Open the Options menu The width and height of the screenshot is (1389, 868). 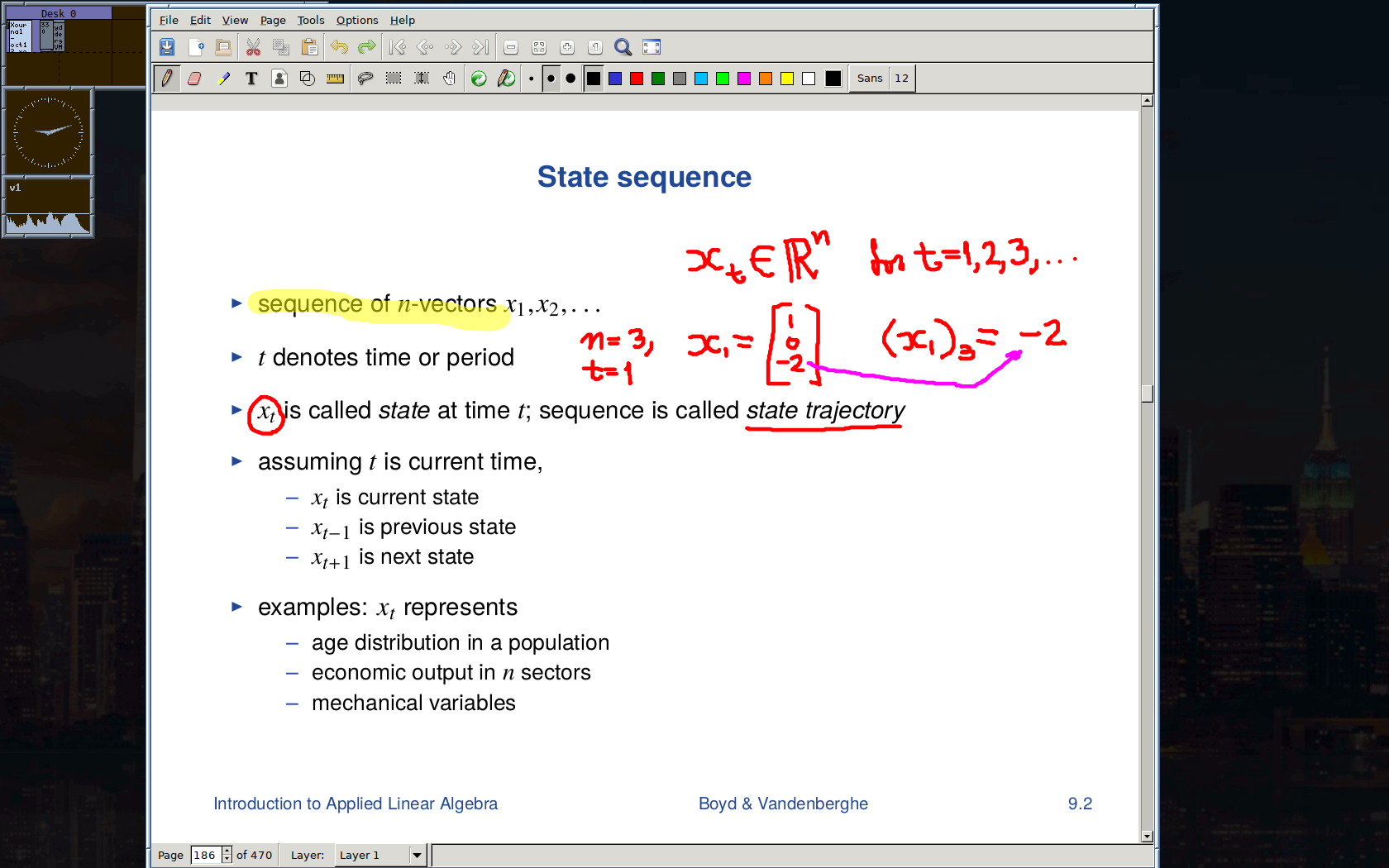[x=356, y=20]
